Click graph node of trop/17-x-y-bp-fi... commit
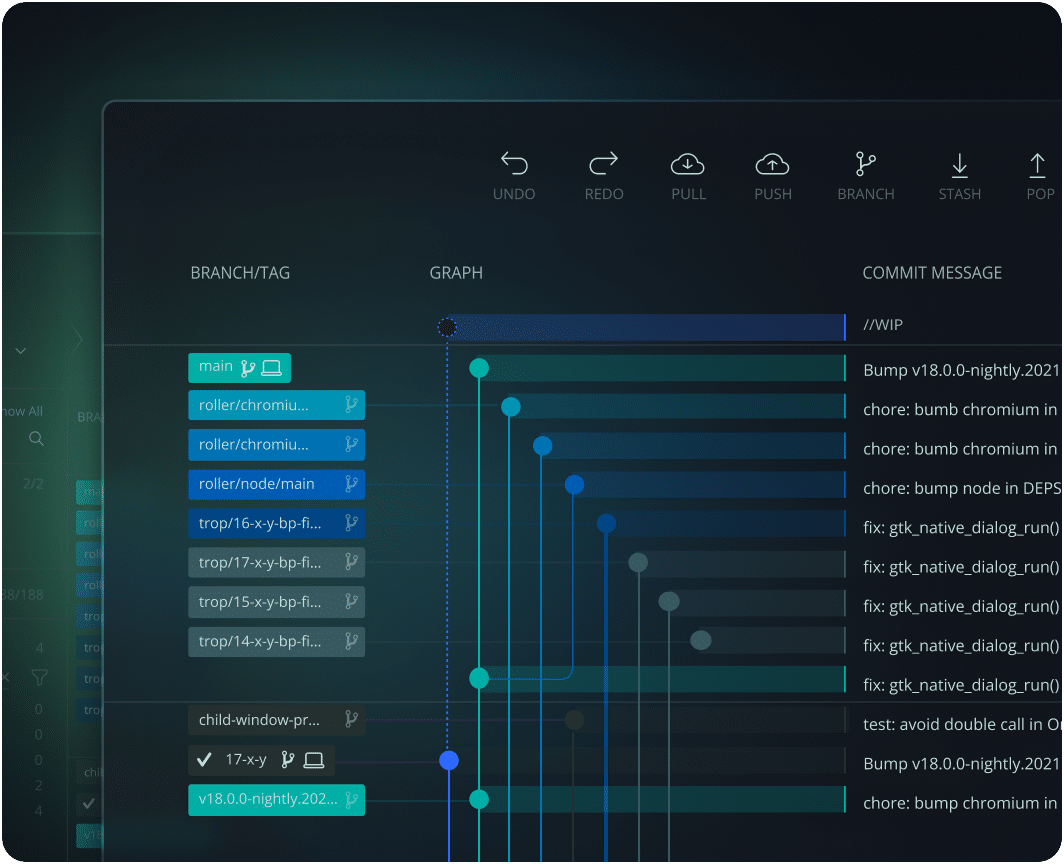Screen dimensions: 1064x864 [638, 562]
